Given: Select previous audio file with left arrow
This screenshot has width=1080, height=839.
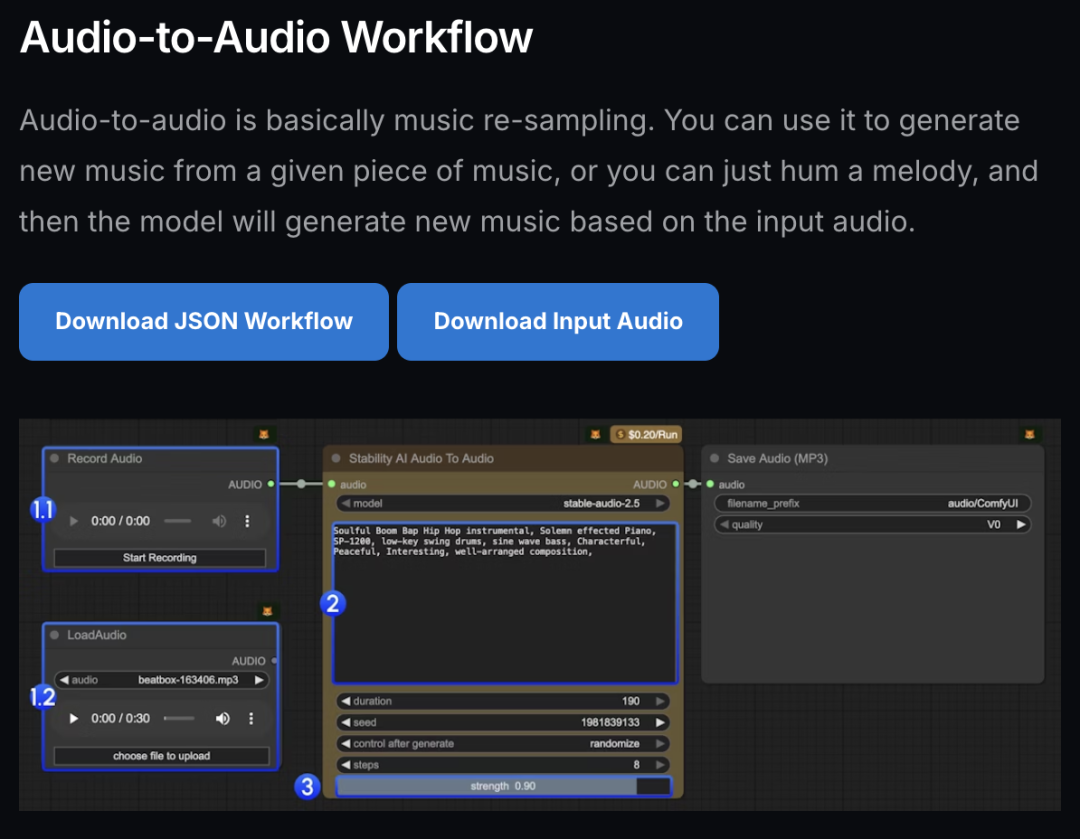Looking at the screenshot, I should click(x=64, y=680).
